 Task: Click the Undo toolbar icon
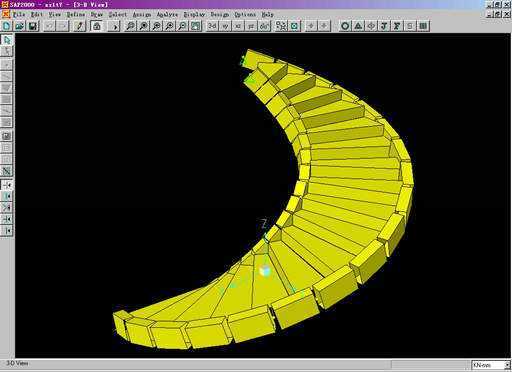click(50, 26)
